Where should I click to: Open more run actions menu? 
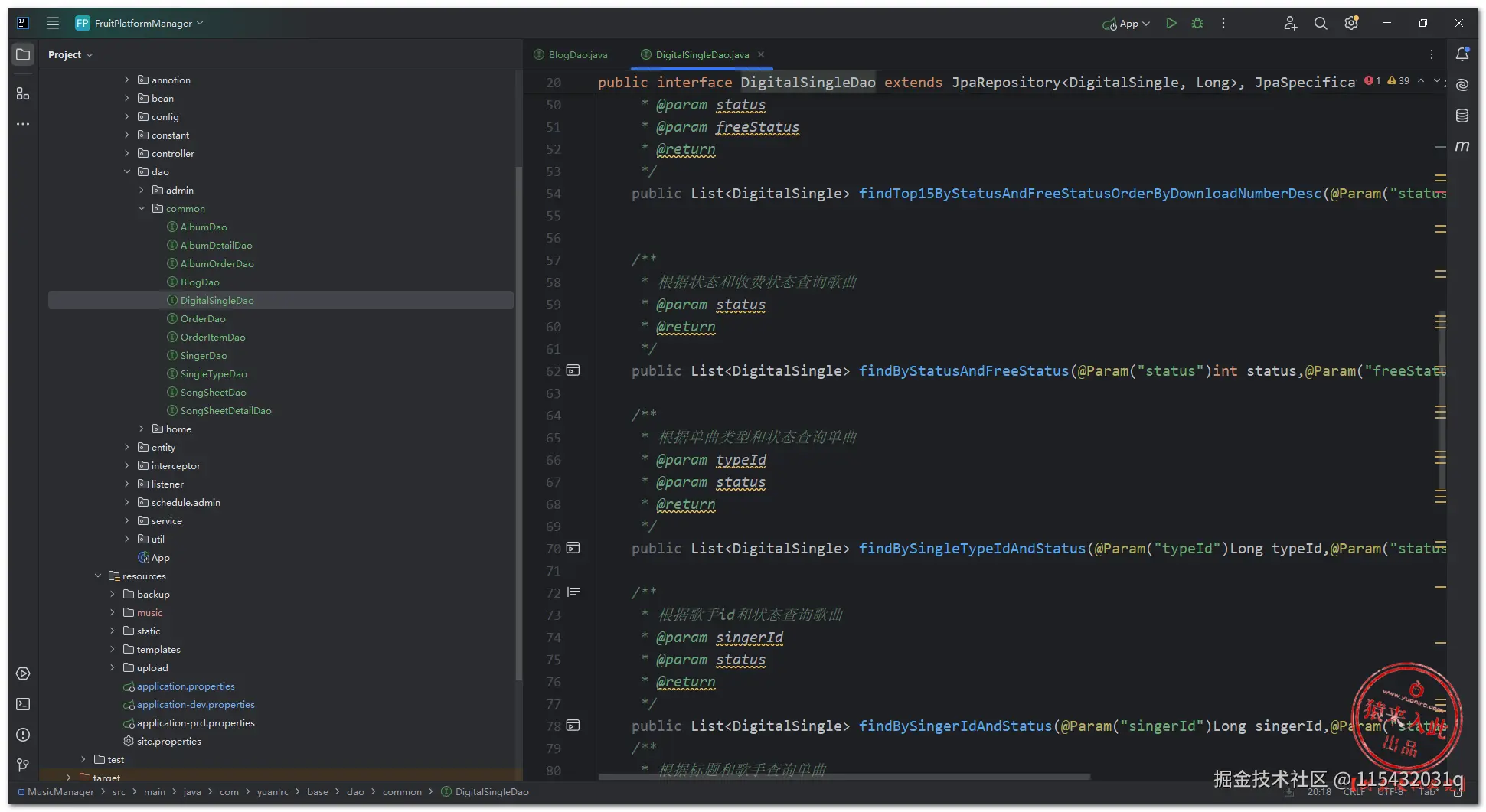point(1223,23)
